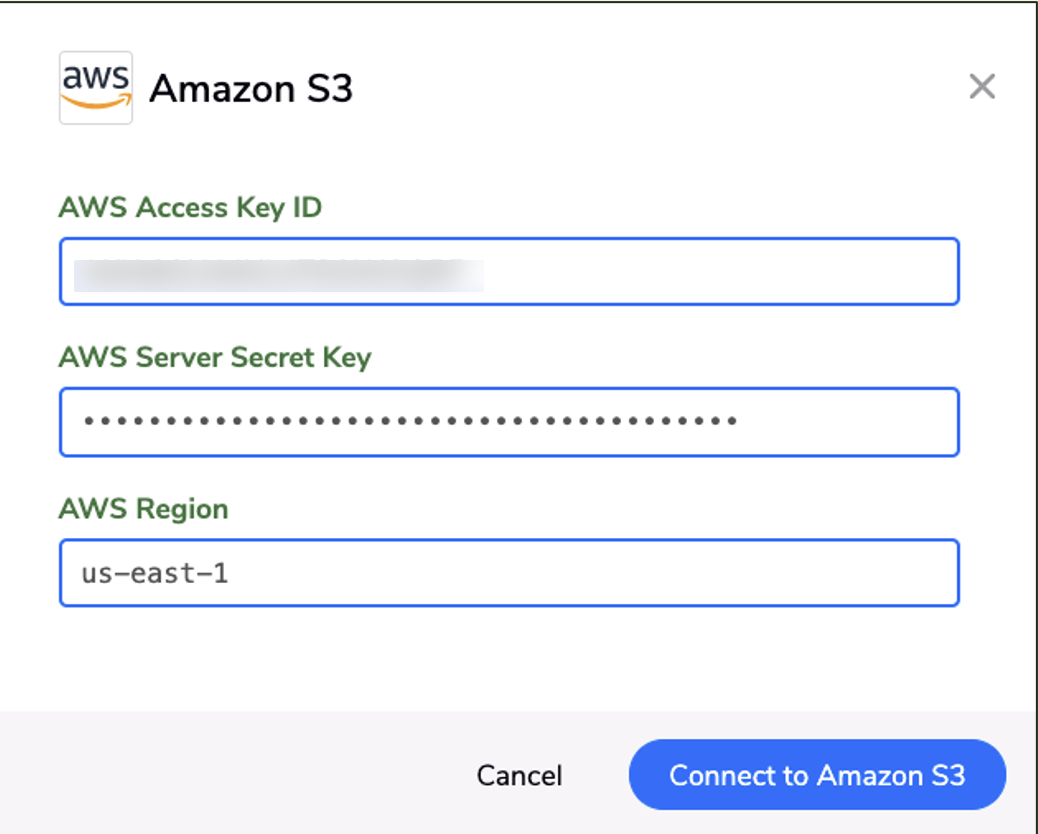Click the AWS Region label
1038x834 pixels.
pos(144,509)
